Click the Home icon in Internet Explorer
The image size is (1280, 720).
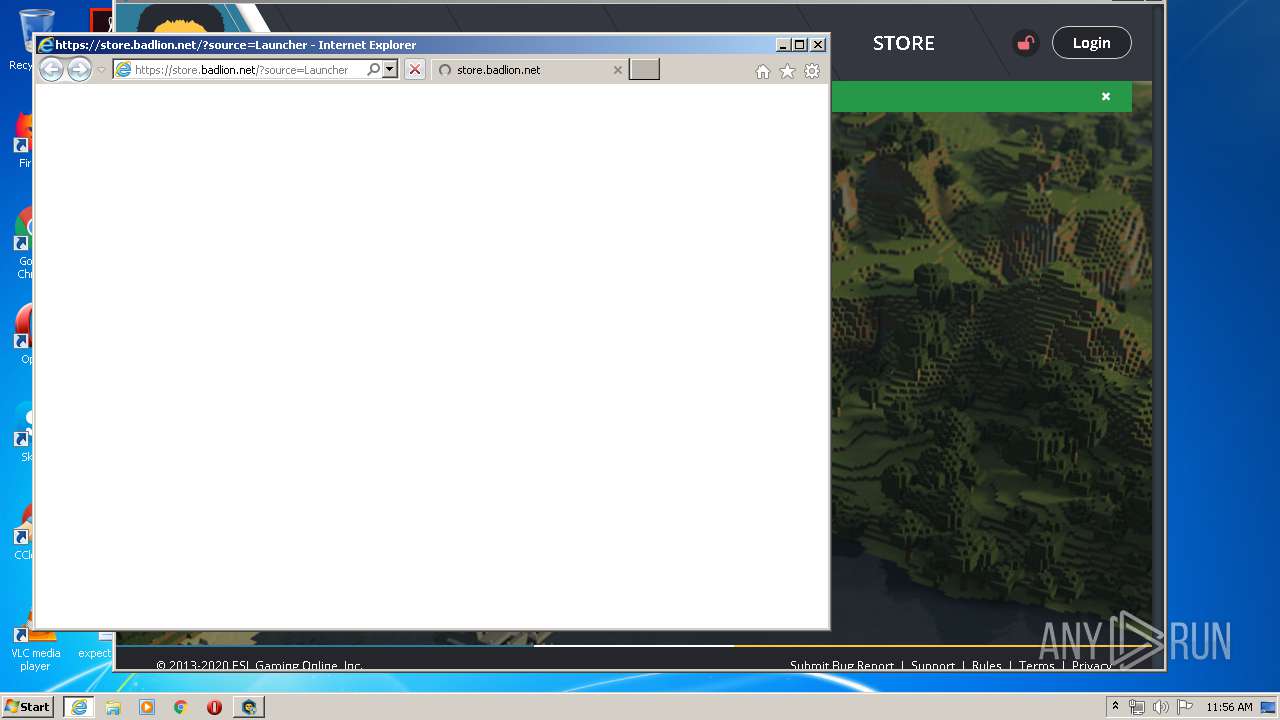coord(763,71)
